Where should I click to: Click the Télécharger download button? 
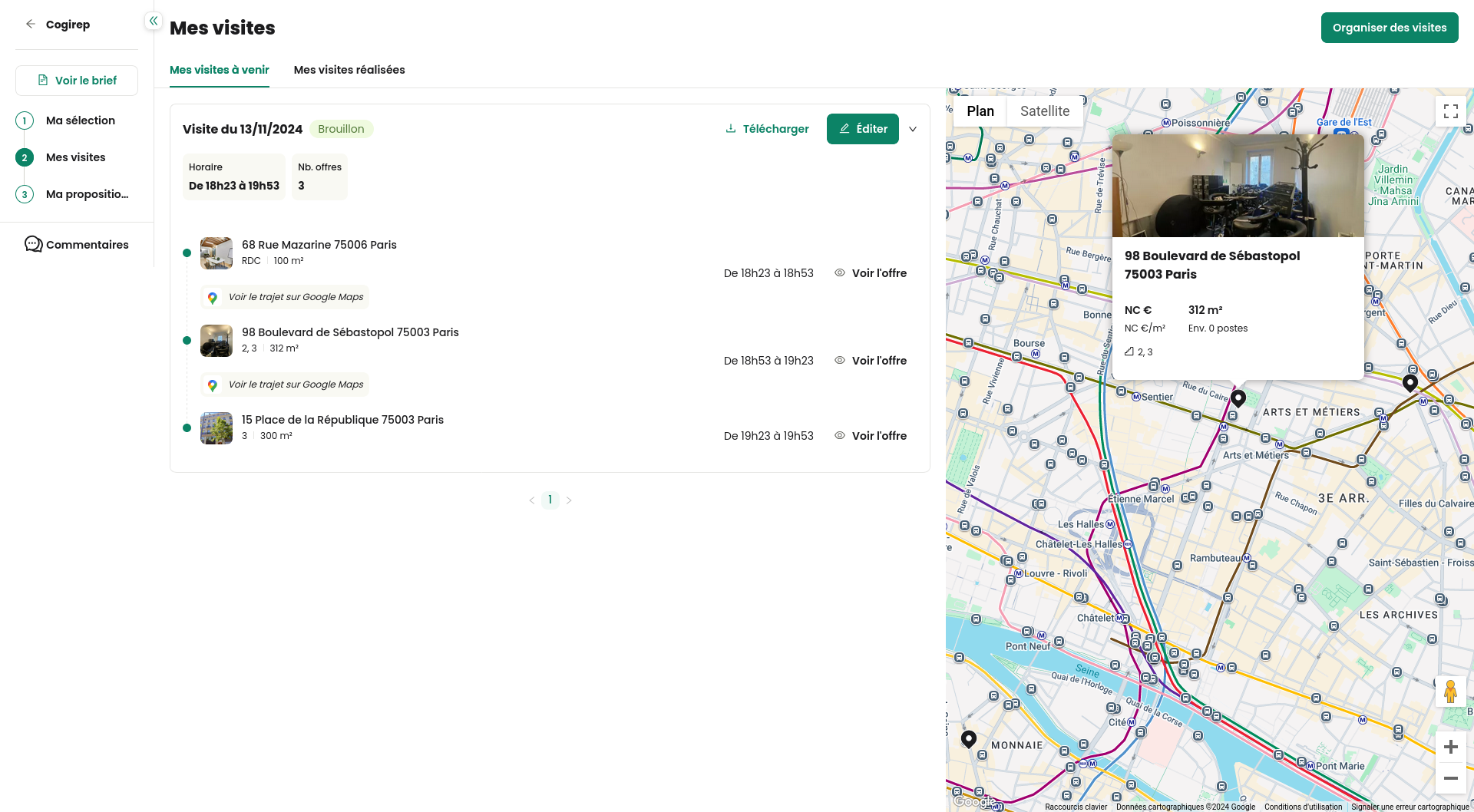point(767,129)
